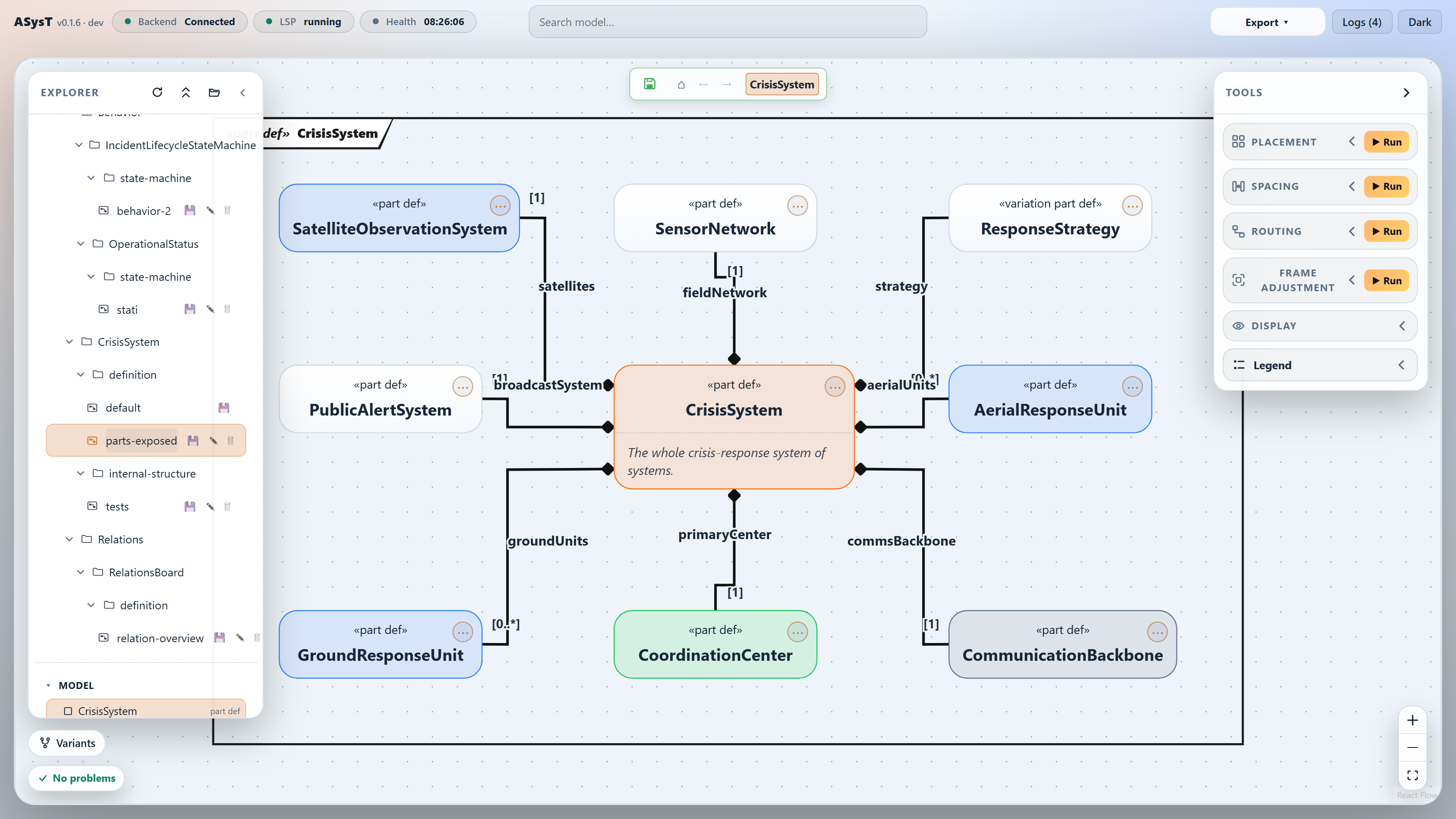Open the Export dropdown

tap(1267, 22)
